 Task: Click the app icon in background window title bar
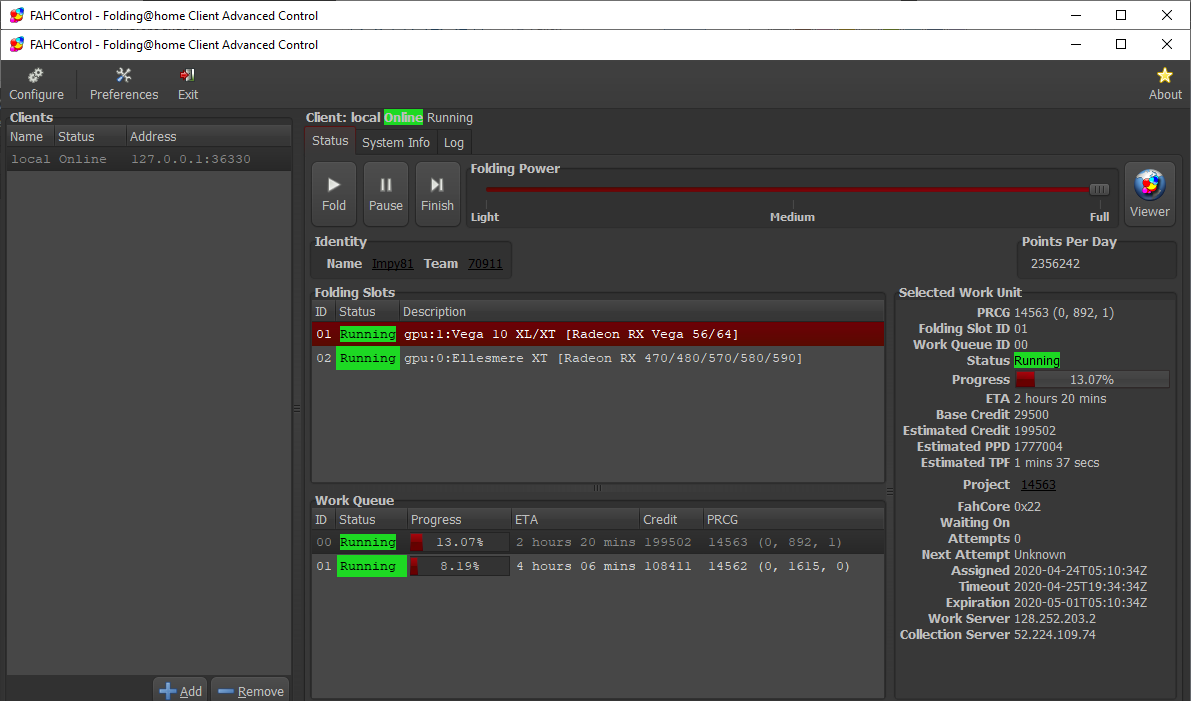(17, 15)
